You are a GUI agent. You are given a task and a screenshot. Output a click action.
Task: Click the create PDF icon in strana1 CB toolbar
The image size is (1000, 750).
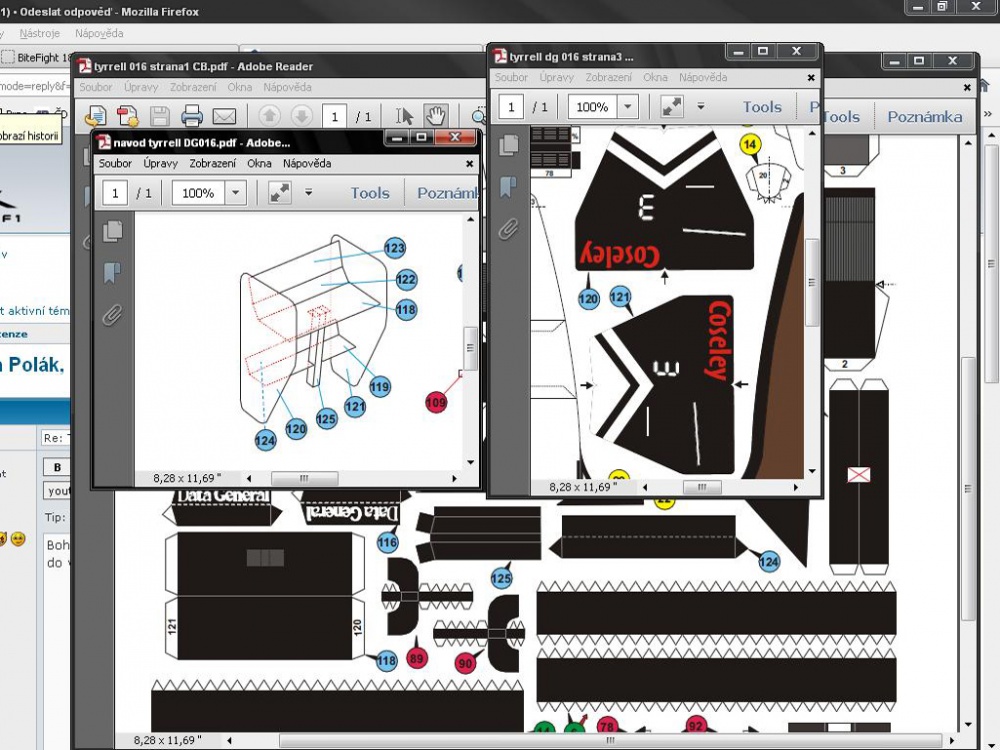[128, 116]
